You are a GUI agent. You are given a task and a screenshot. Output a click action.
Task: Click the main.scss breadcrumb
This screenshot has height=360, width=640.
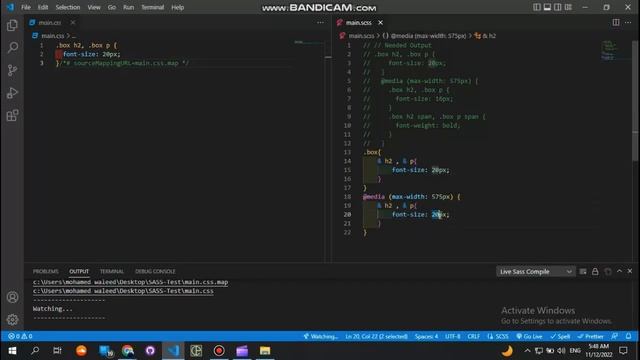coord(361,36)
